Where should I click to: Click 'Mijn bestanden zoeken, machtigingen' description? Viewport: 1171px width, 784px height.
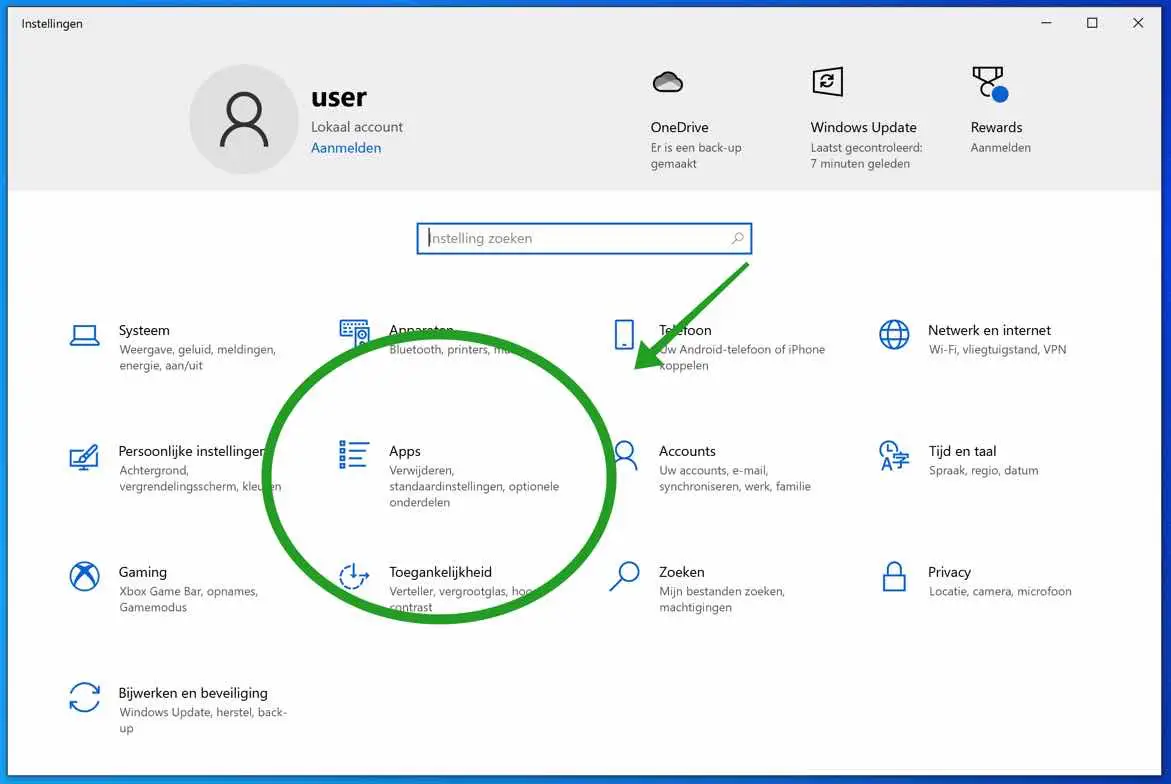click(721, 599)
